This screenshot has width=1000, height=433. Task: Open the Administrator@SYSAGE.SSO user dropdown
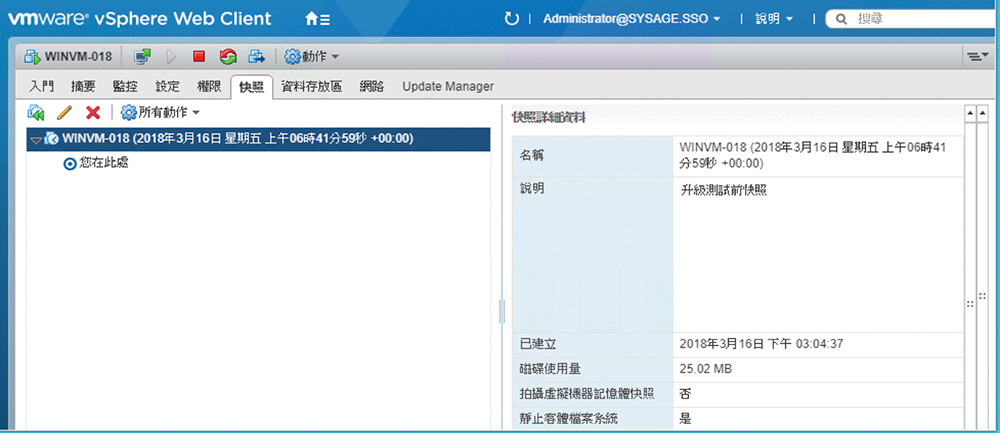tap(632, 19)
